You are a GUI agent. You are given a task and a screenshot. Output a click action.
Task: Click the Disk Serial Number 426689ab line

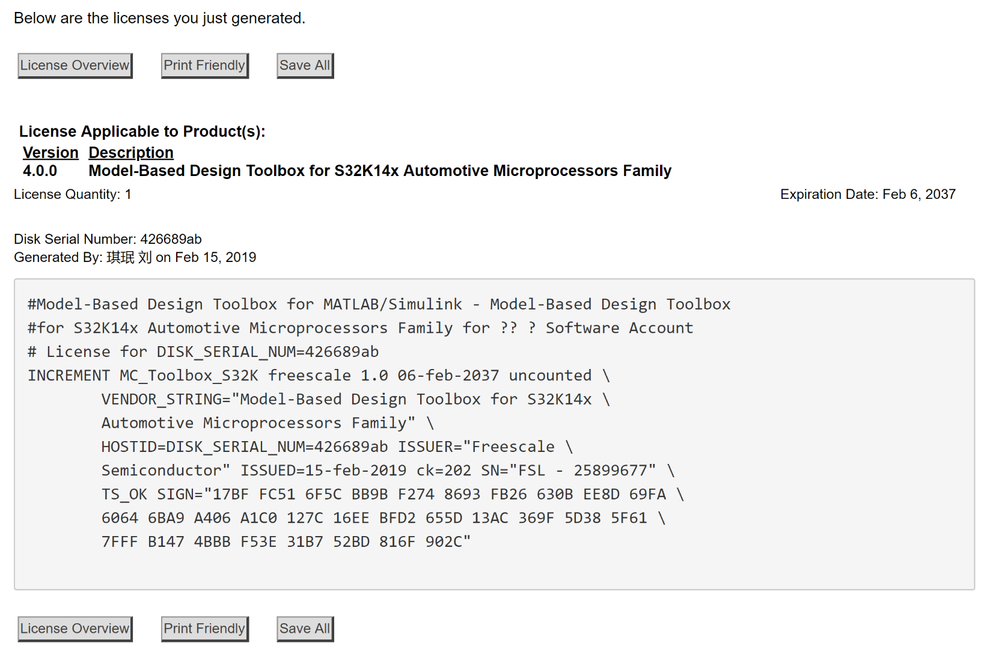tap(108, 239)
